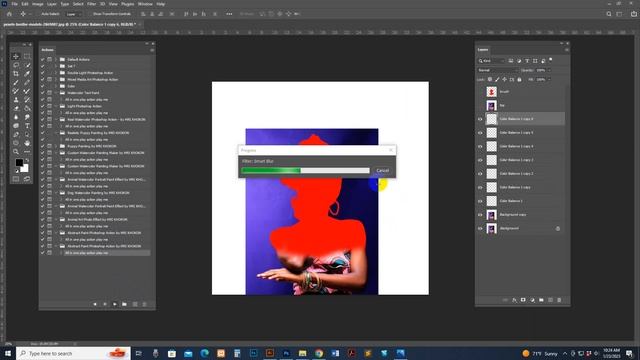The image size is (640, 360).
Task: Open the Windows Start menu
Action: 8,353
